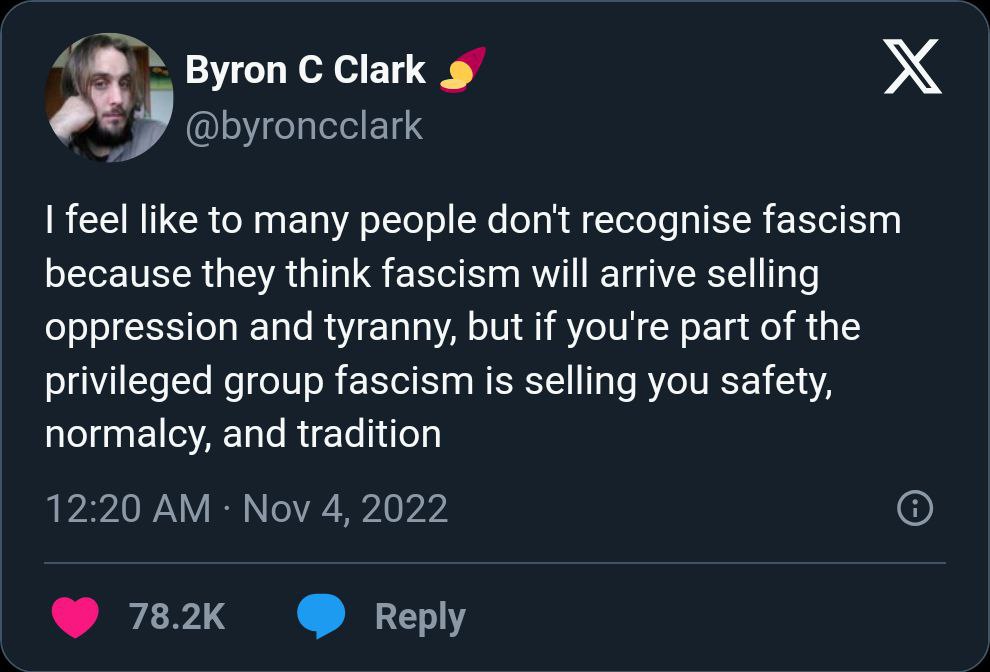Click the emoji badge beside Byron C Clark

[464, 72]
